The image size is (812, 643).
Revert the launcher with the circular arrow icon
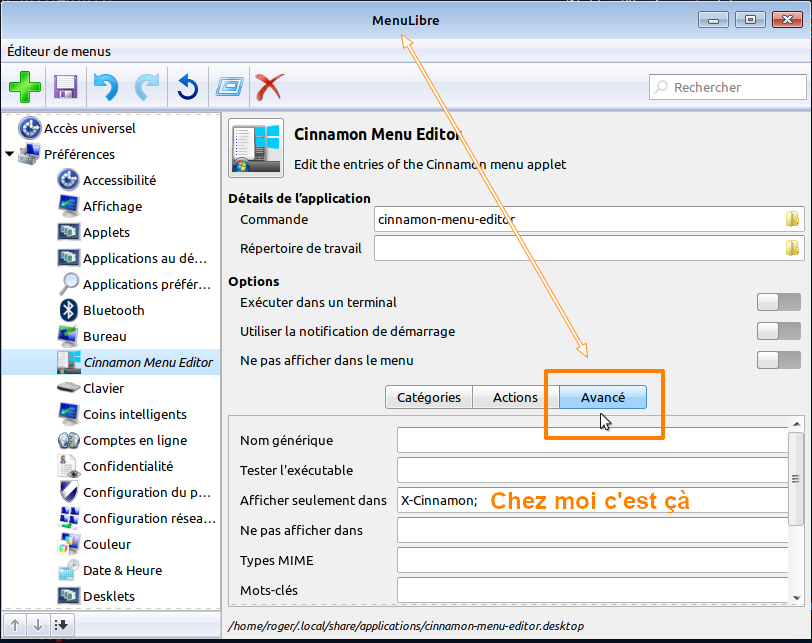pyautogui.click(x=187, y=87)
